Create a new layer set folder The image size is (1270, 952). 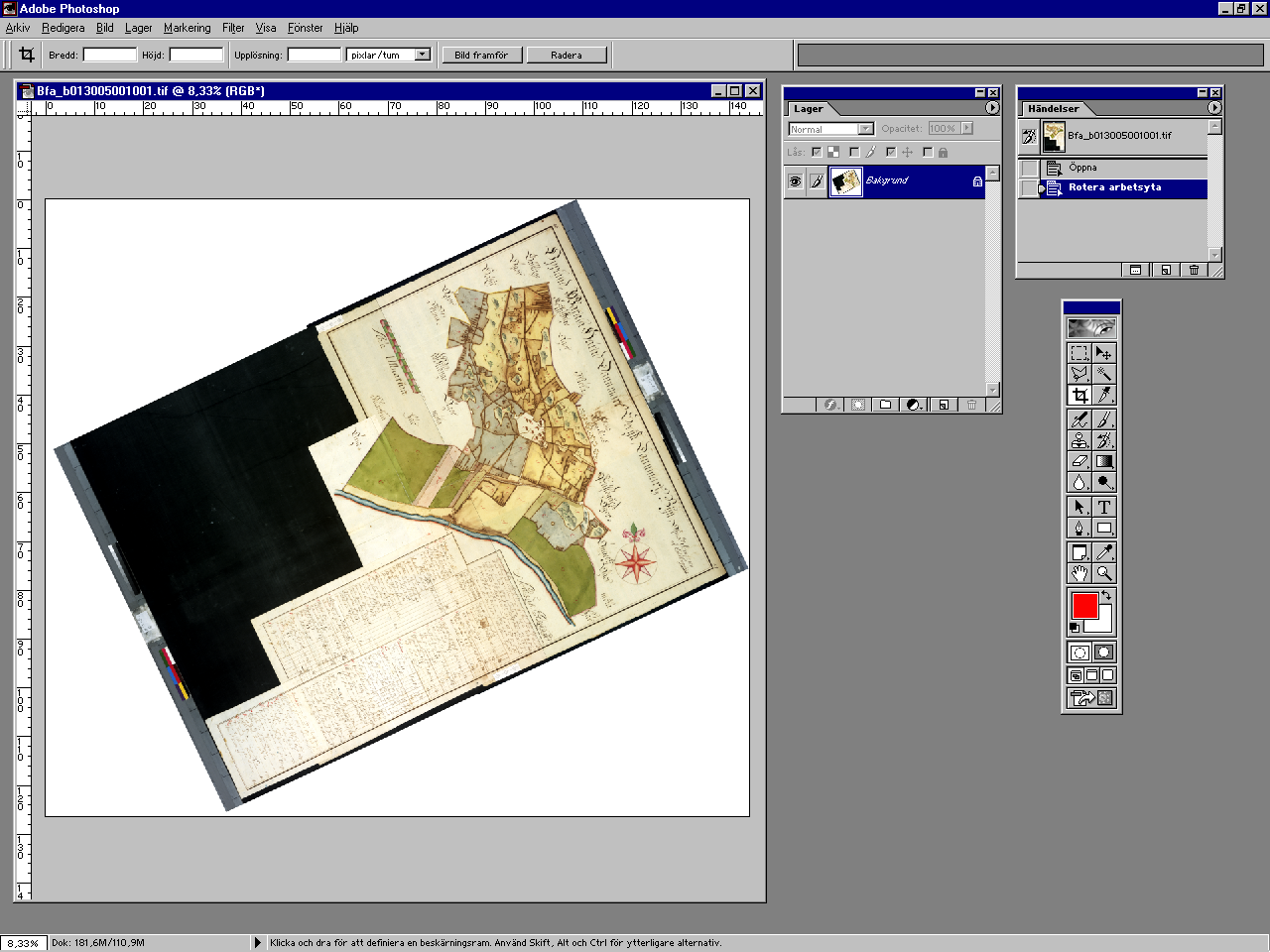coord(886,405)
